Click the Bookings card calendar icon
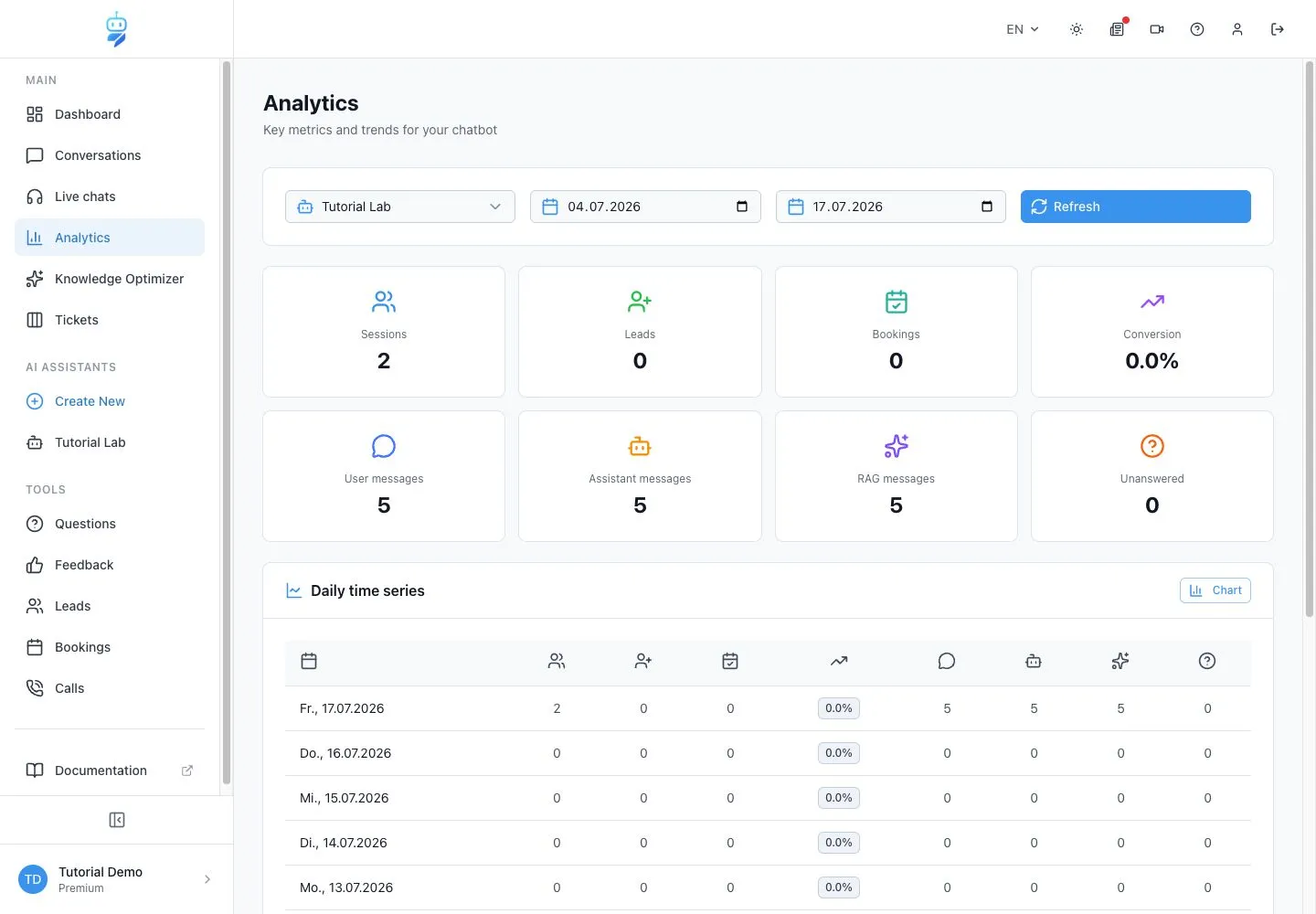This screenshot has height=914, width=1316. 897,302
